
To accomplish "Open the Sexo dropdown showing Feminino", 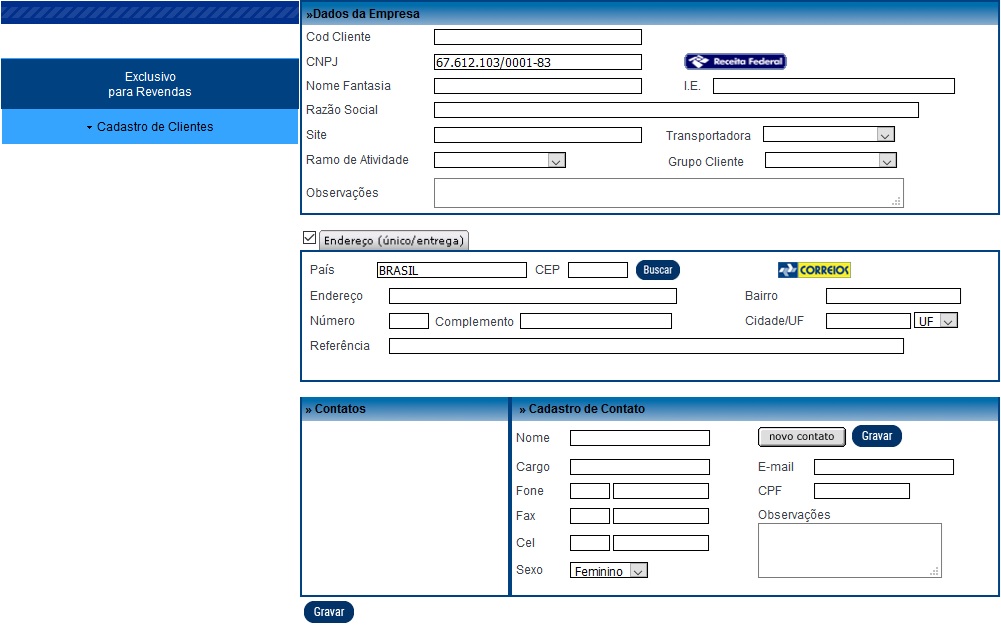I will pyautogui.click(x=609, y=571).
